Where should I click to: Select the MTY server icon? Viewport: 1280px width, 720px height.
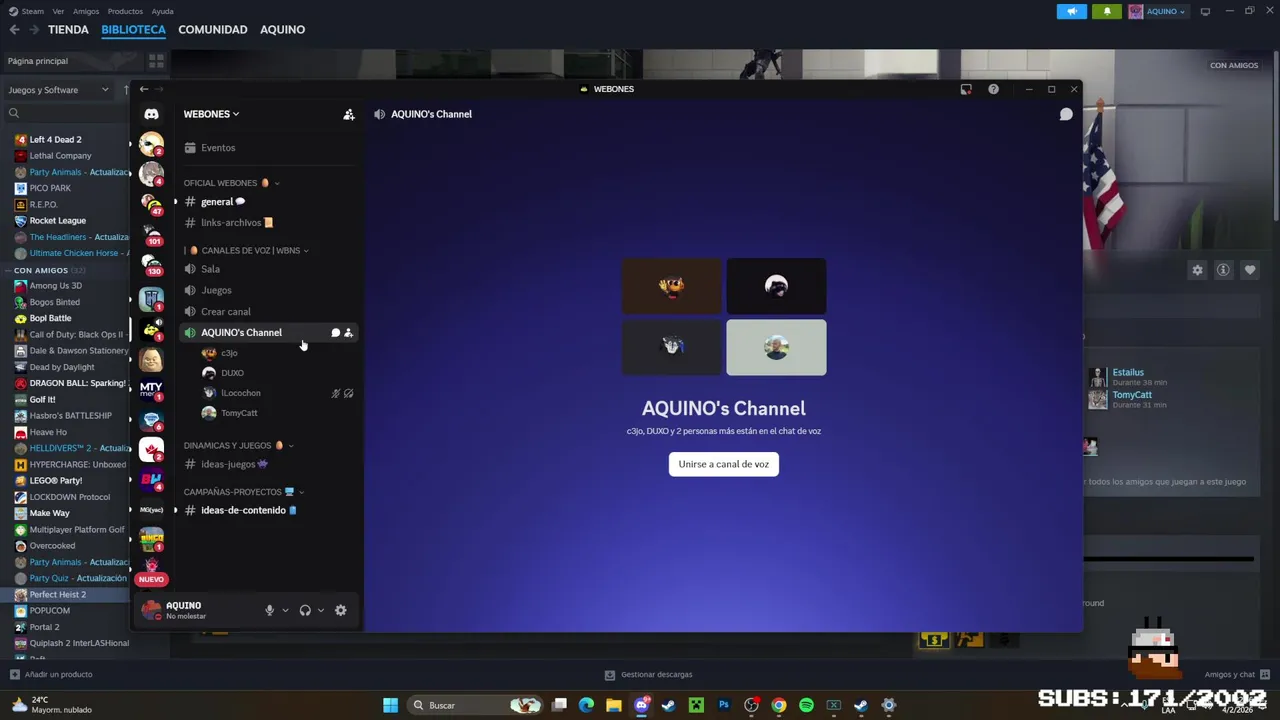[x=151, y=389]
